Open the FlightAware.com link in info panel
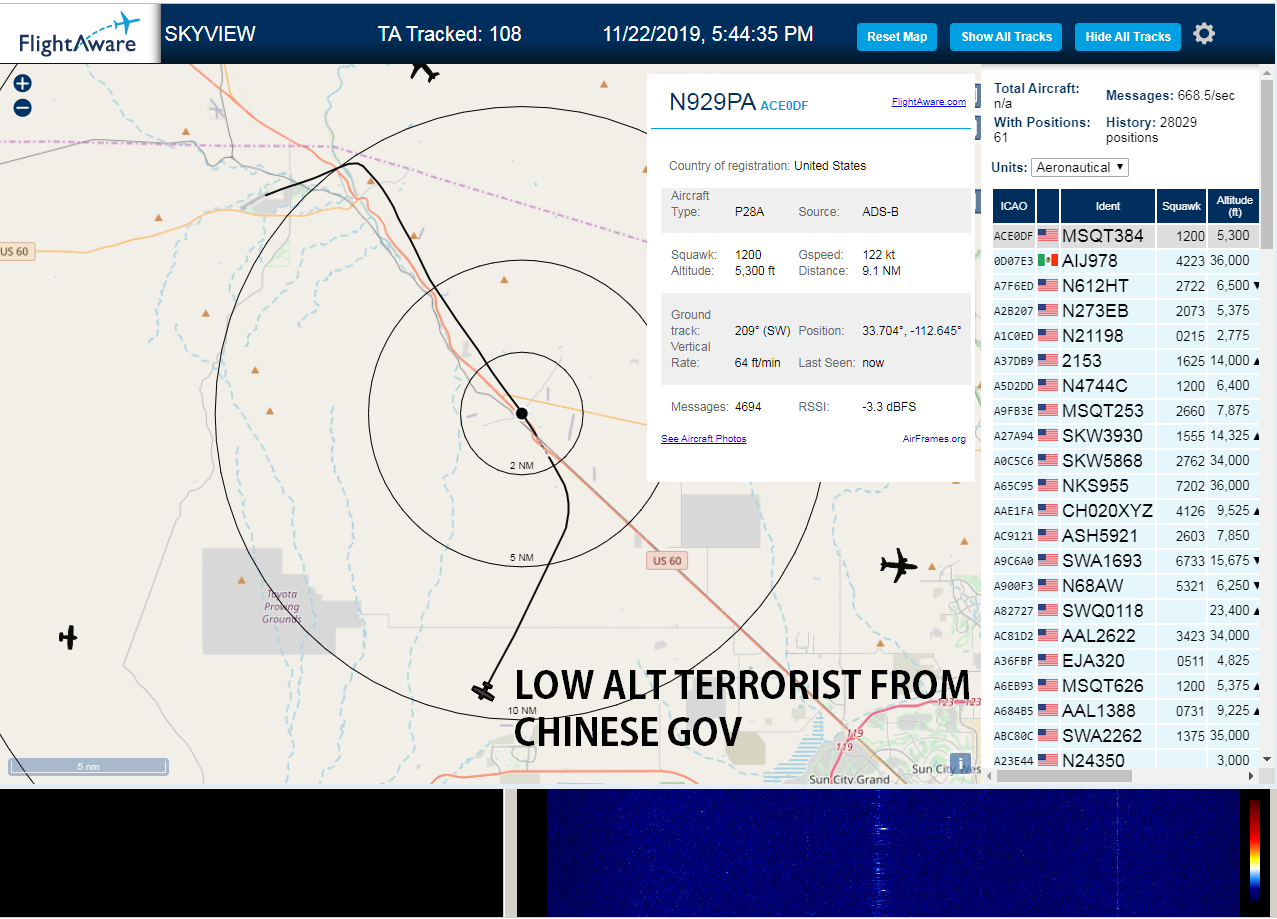 [929, 101]
